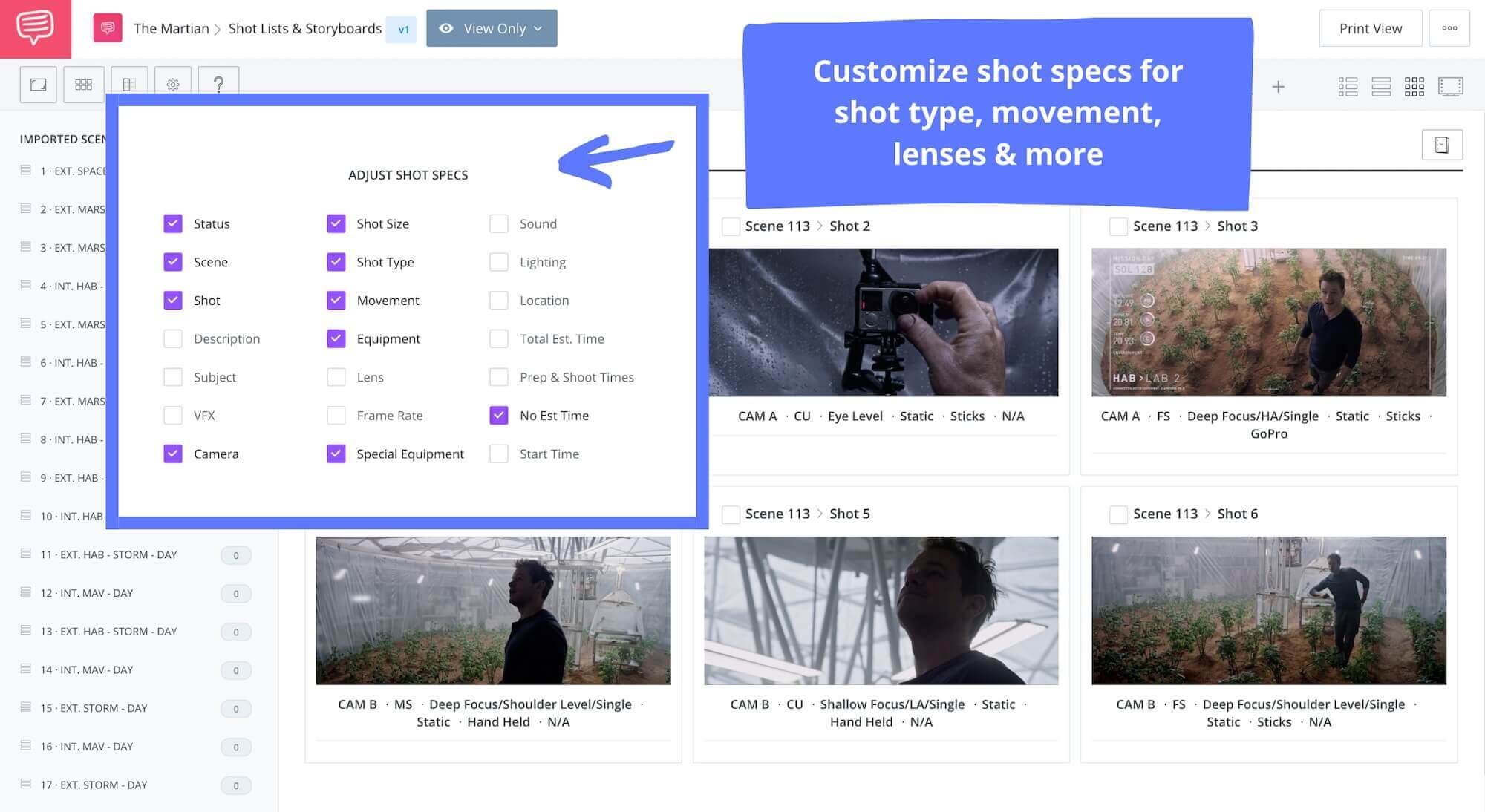Enable the VFX spec checkbox
This screenshot has height=812, width=1485.
click(173, 416)
